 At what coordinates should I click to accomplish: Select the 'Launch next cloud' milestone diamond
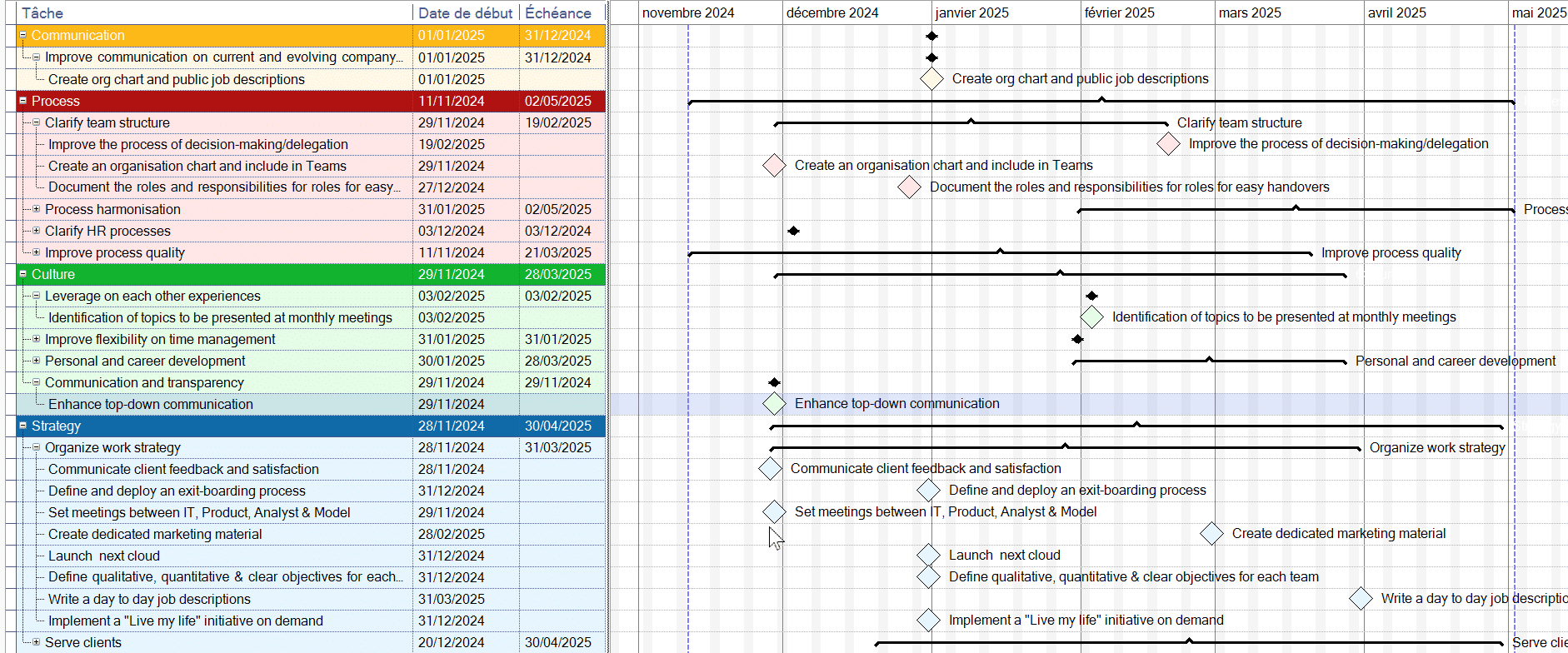928,556
